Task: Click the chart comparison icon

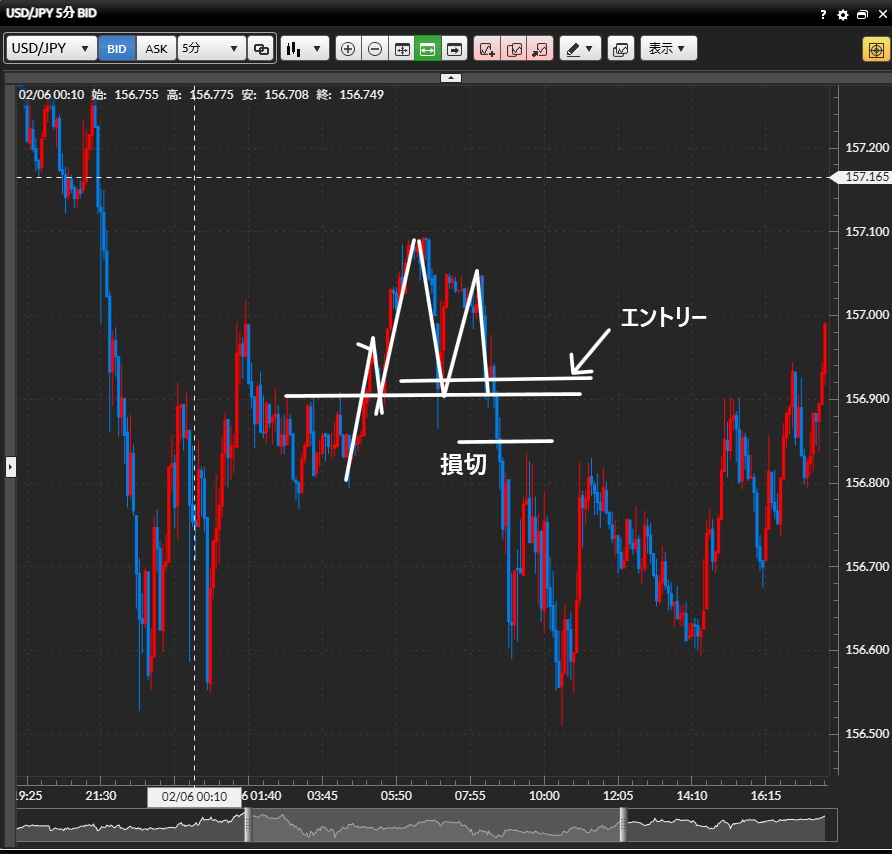Action: (621, 48)
